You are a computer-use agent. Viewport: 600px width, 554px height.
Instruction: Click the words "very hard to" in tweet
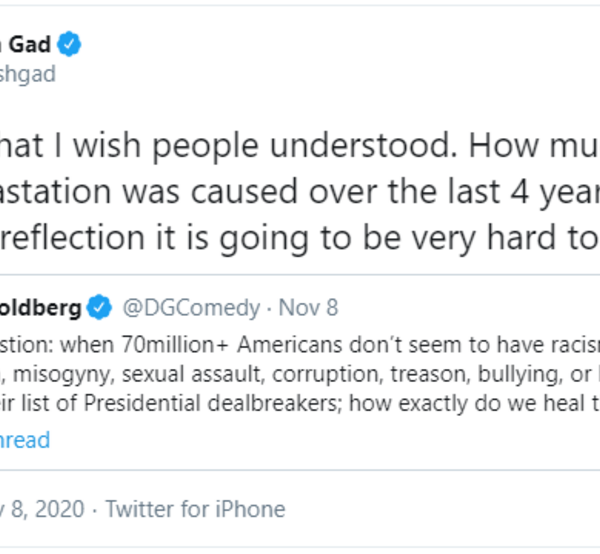point(520,236)
